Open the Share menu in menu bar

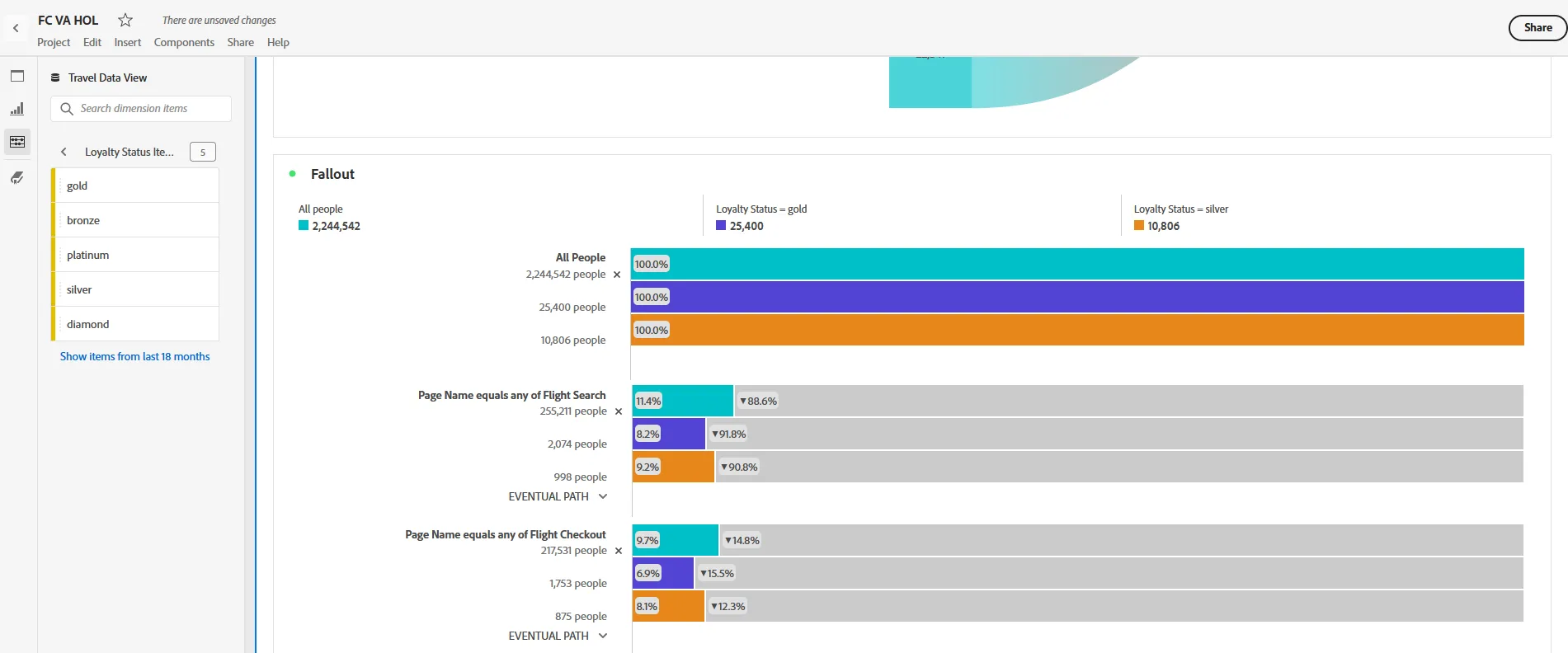[x=241, y=42]
